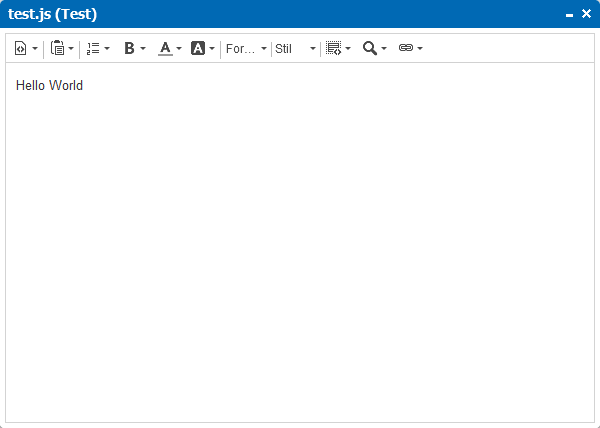Click the Show Blocks icon
The width and height of the screenshot is (600, 428).
(333, 48)
